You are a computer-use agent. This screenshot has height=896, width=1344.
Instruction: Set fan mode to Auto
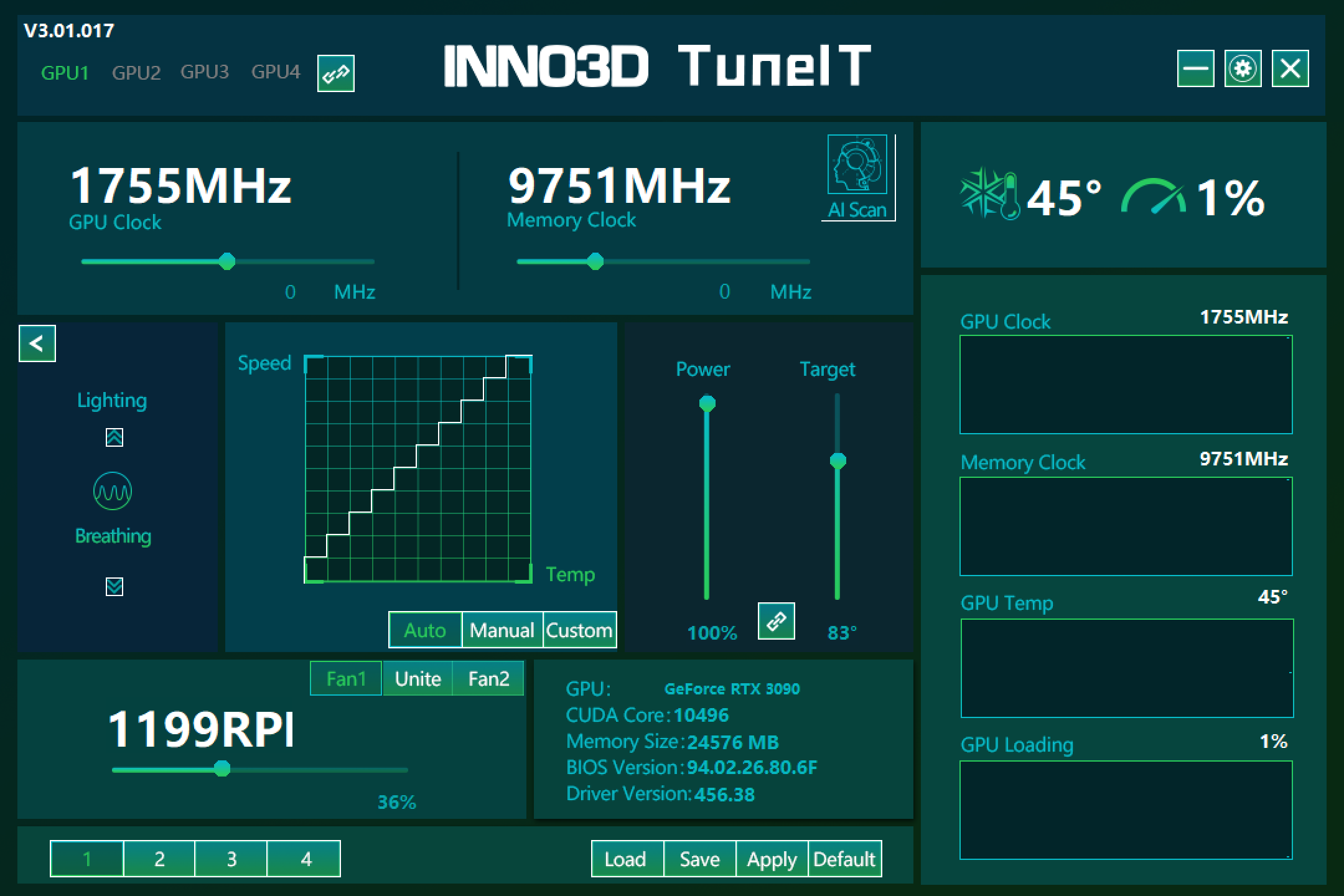(425, 630)
